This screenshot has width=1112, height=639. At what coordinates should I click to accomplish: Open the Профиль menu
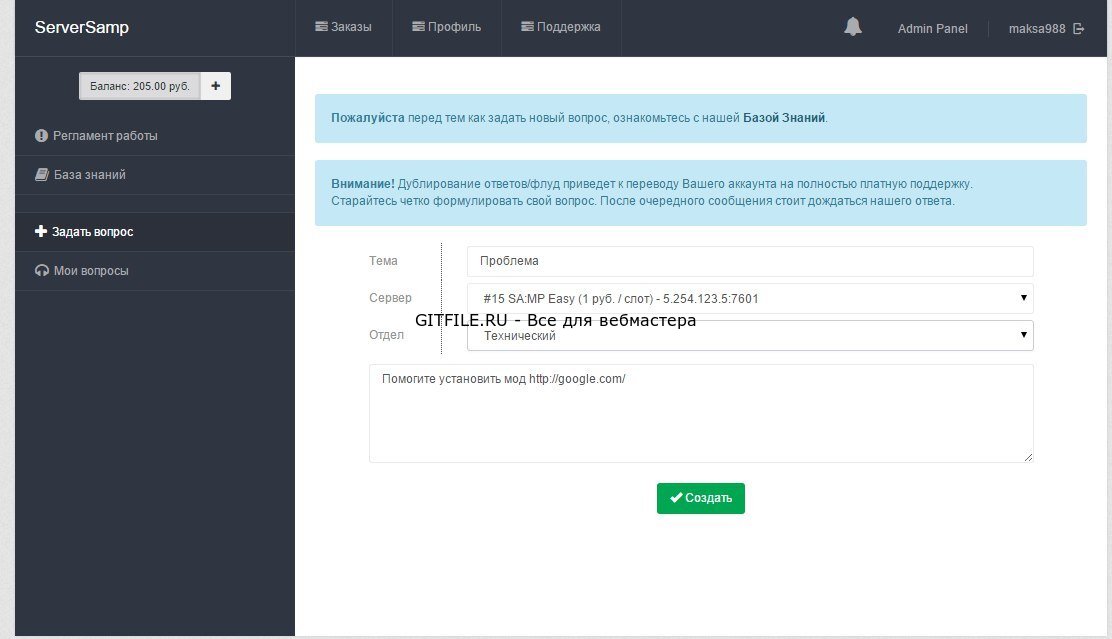pos(447,27)
